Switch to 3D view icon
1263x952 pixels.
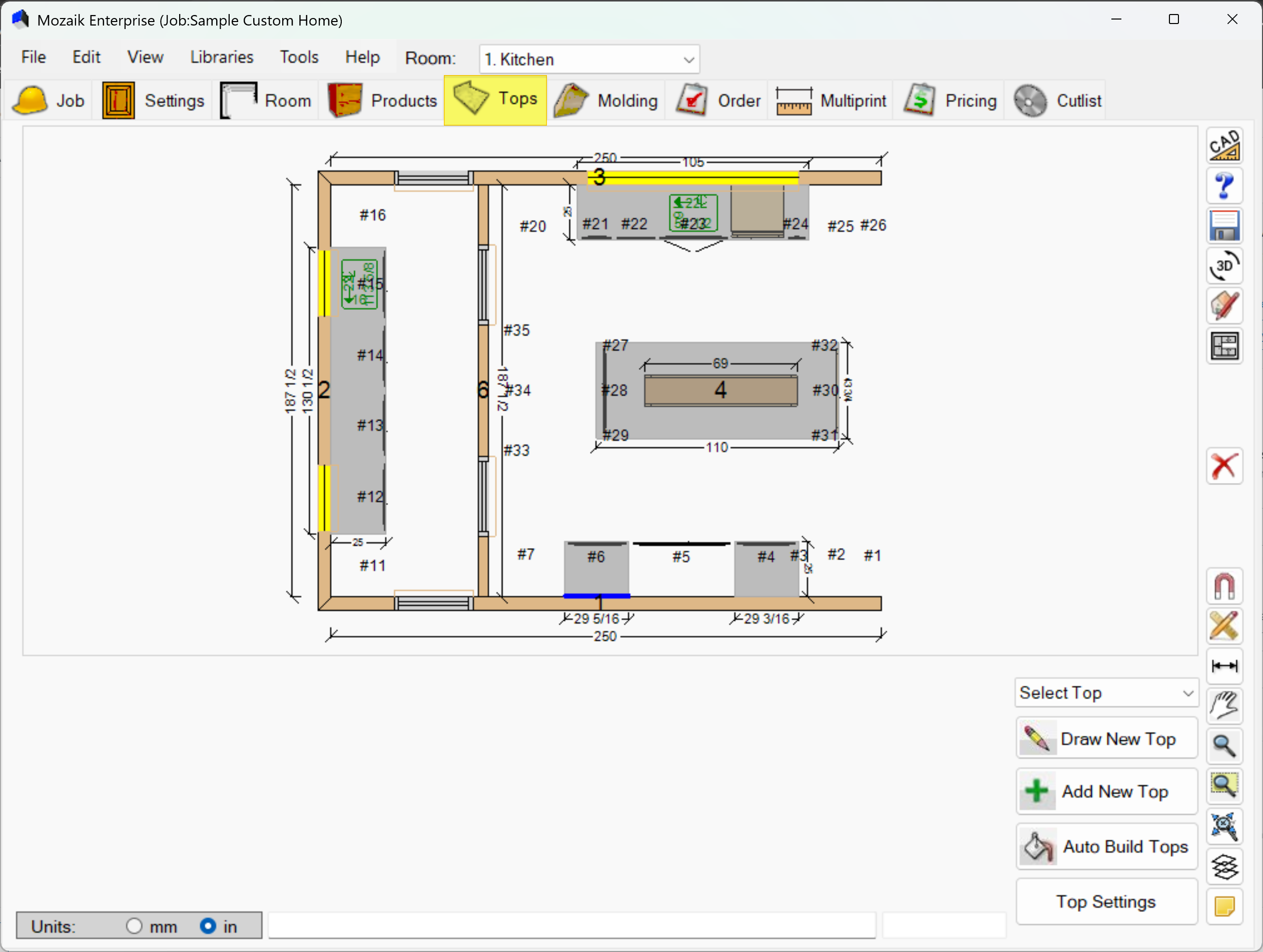(1223, 266)
